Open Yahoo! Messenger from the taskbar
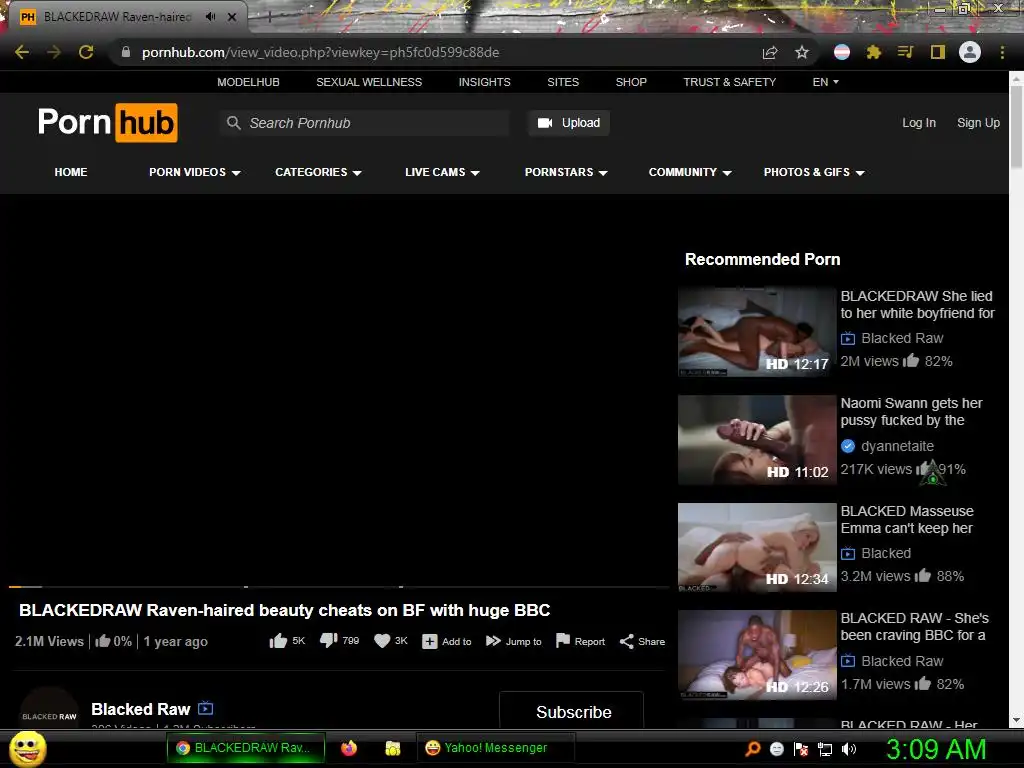Image resolution: width=1024 pixels, height=768 pixels. (496, 748)
